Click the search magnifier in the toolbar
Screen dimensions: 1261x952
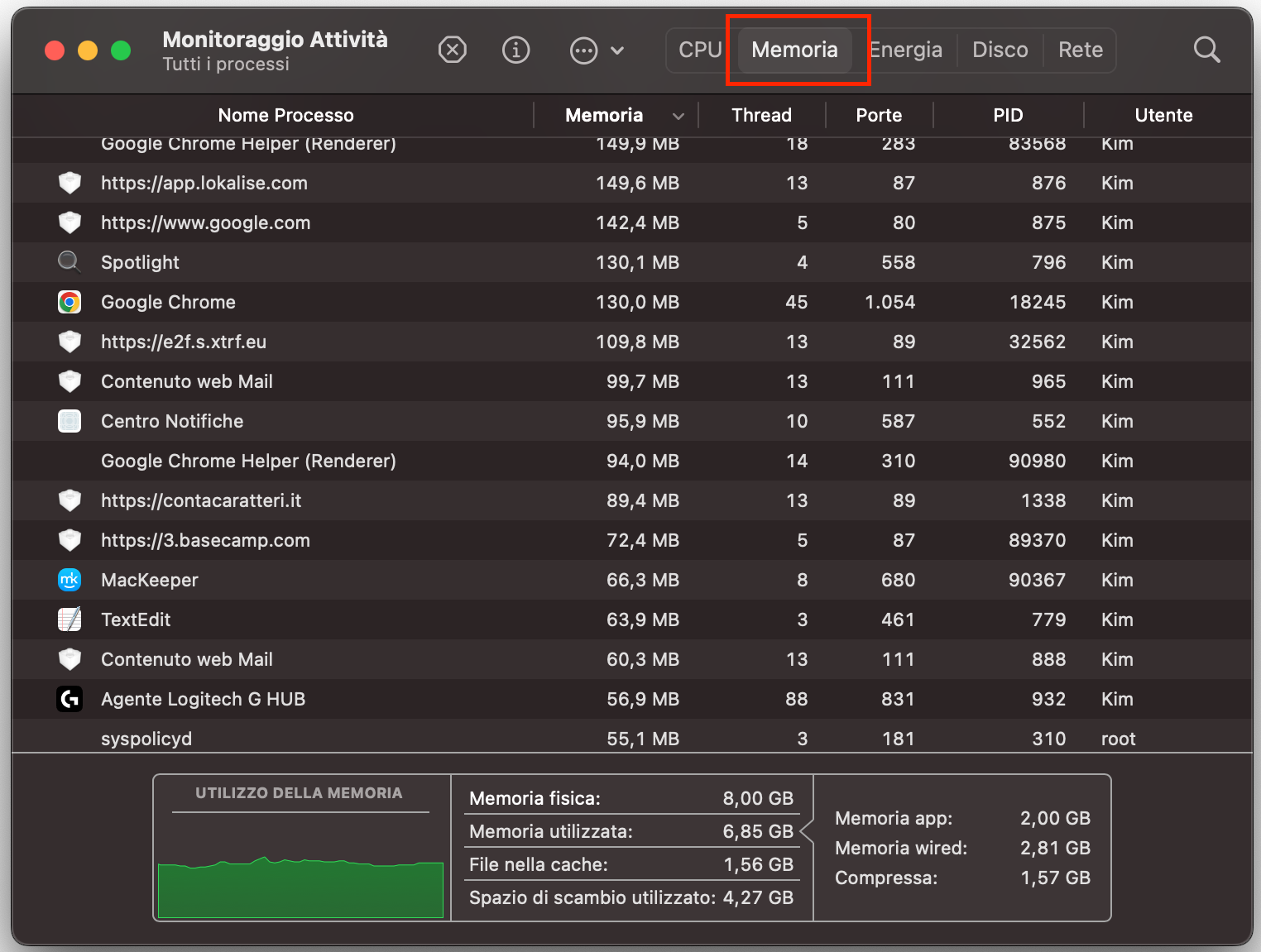pos(1206,50)
